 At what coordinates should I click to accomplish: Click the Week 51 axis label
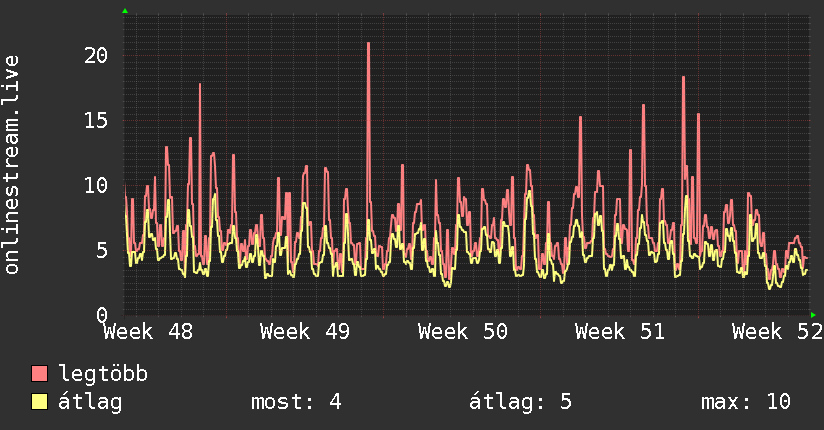point(620,332)
